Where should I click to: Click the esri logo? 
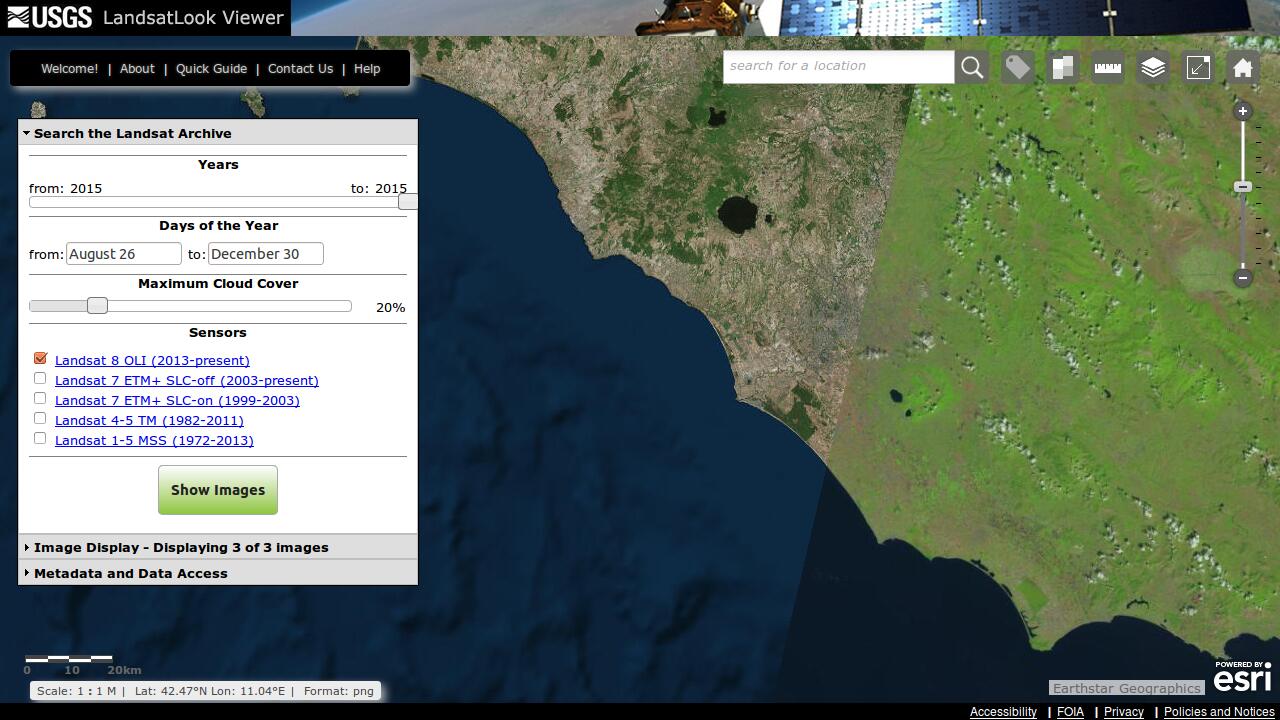coord(1242,676)
